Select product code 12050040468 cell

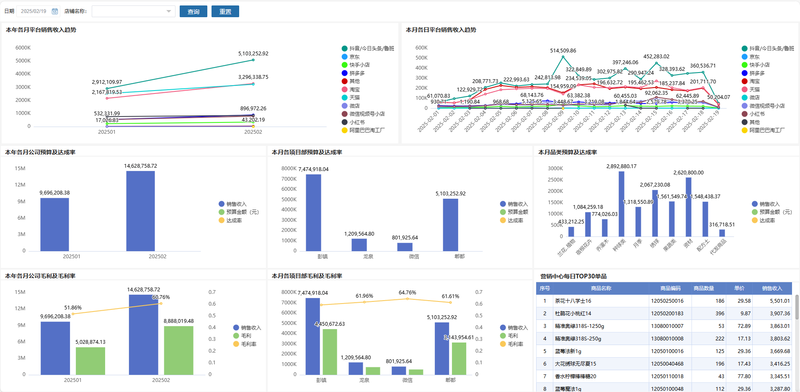(669, 363)
